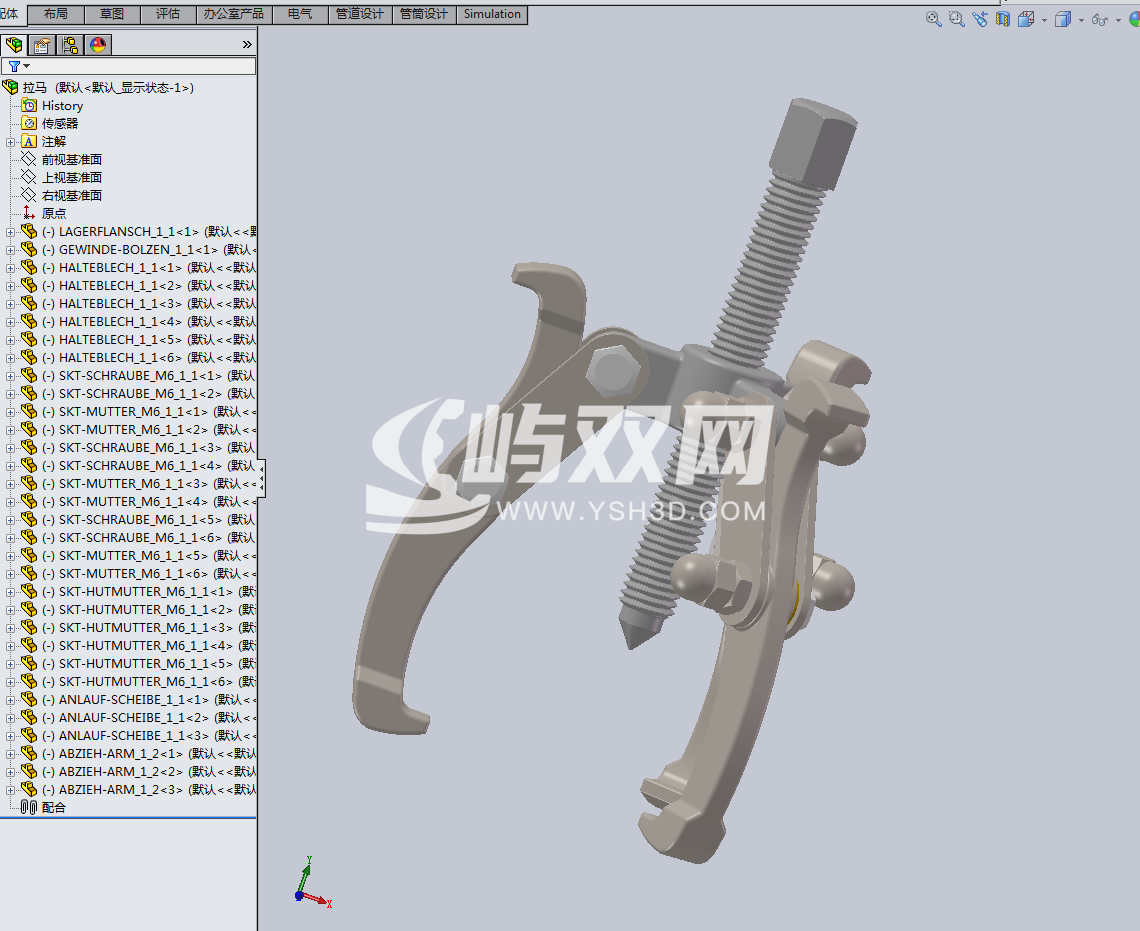This screenshot has height=931, width=1140.
Task: Click the Previous View icon
Action: point(980,19)
